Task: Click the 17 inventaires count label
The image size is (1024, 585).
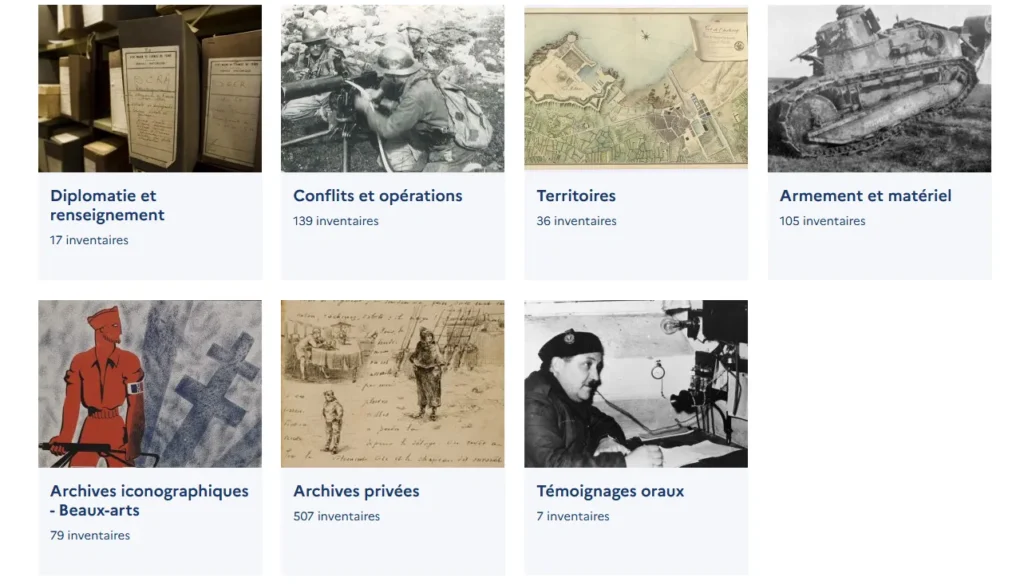Action: [x=89, y=240]
